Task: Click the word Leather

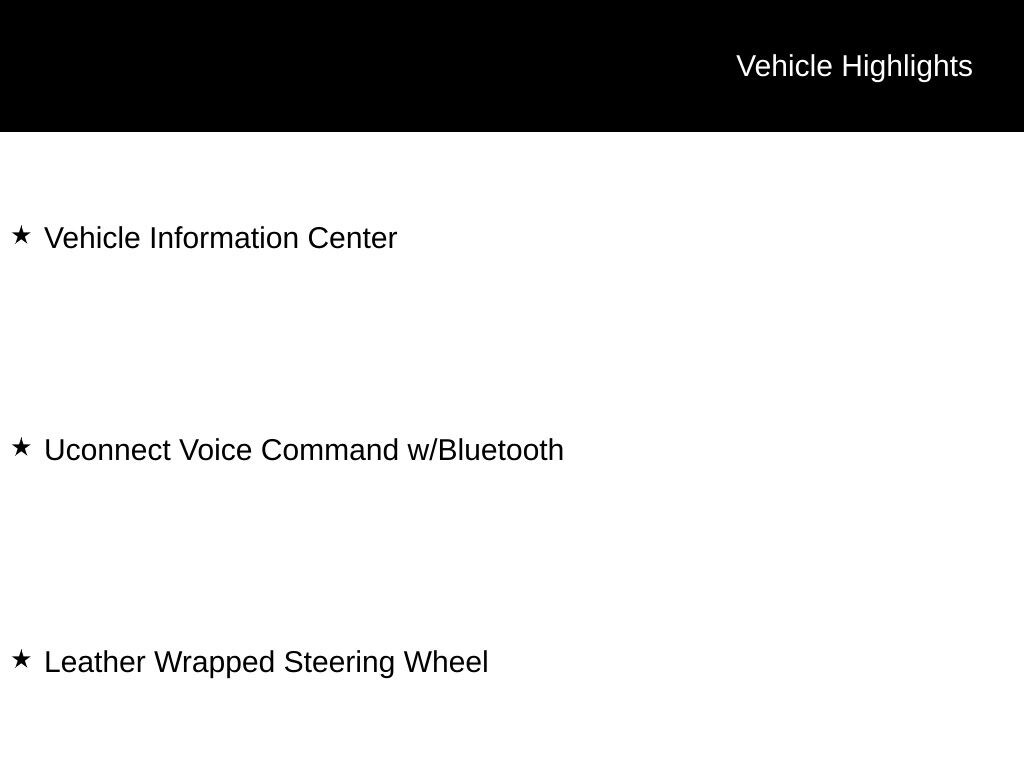Action: pos(95,662)
